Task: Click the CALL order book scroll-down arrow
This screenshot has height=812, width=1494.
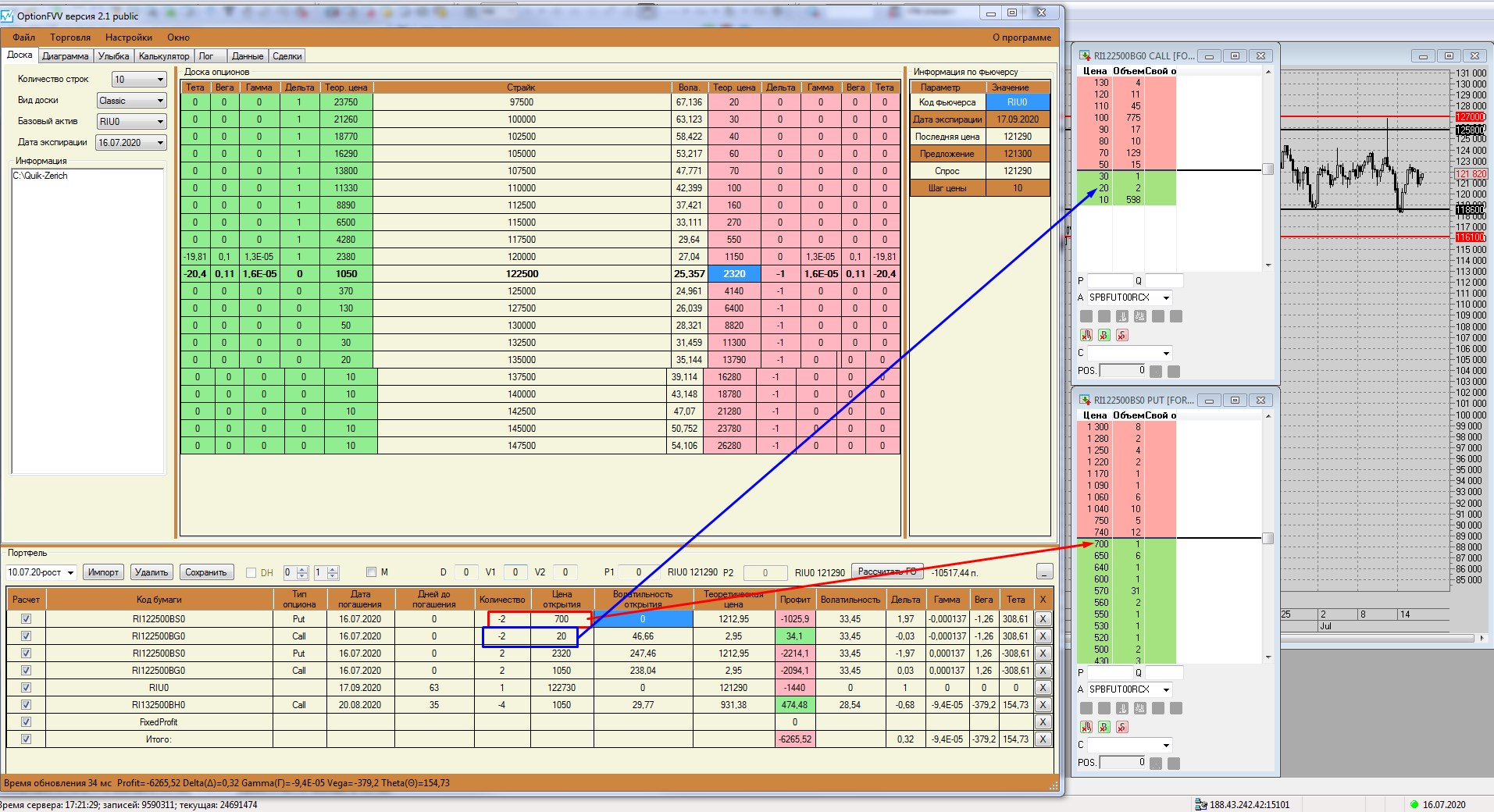Action: point(1268,265)
